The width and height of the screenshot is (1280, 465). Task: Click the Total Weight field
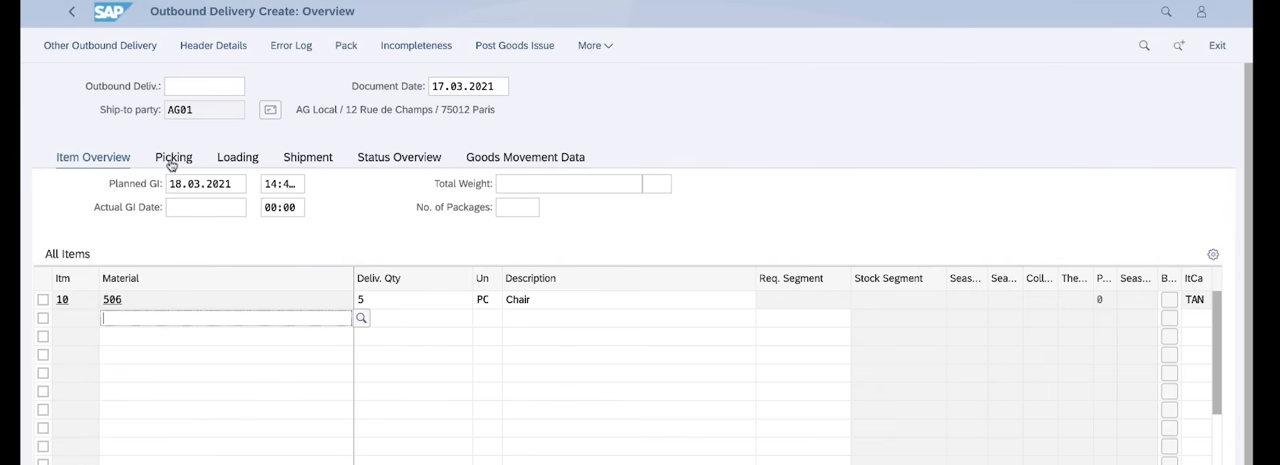568,184
